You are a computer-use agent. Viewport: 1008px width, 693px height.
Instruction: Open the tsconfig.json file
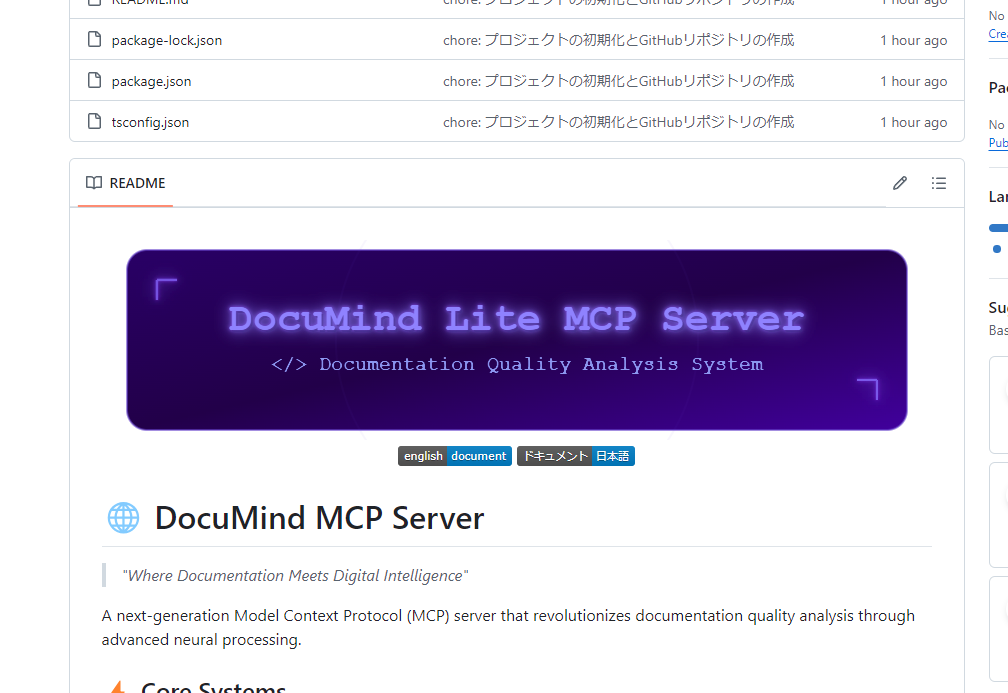150,123
